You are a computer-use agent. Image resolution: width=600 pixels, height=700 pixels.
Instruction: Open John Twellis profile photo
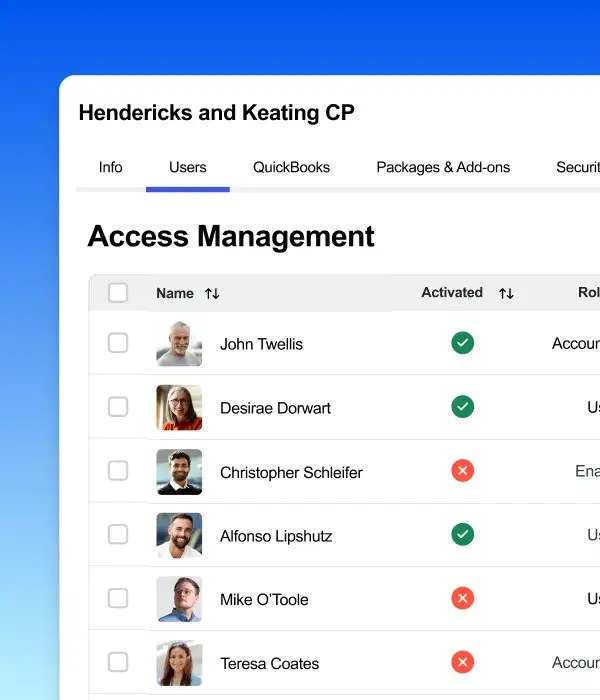pos(179,343)
